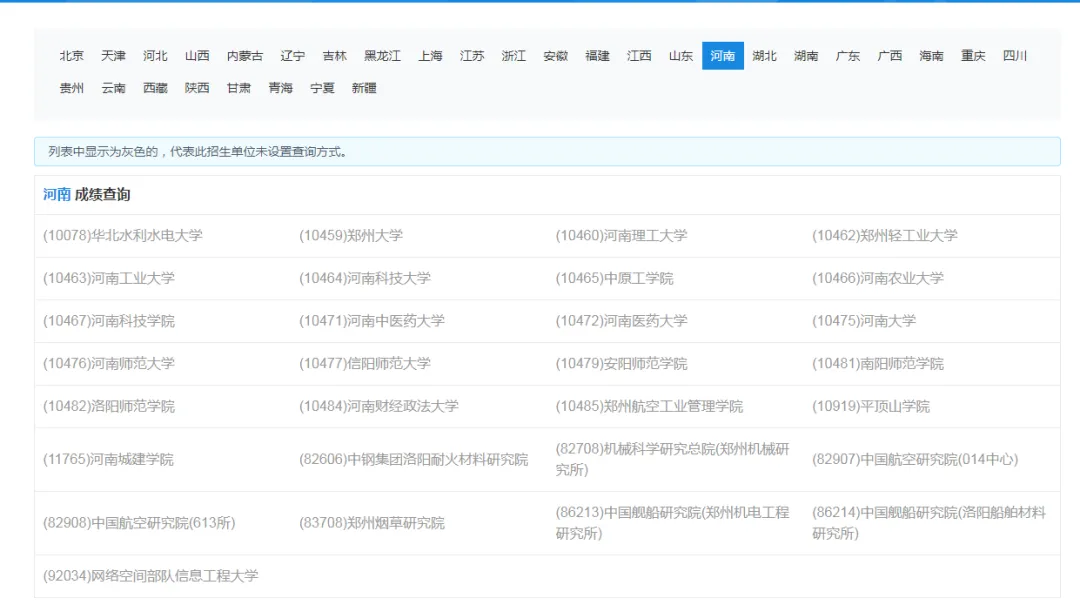Choose 青海 province

[280, 88]
